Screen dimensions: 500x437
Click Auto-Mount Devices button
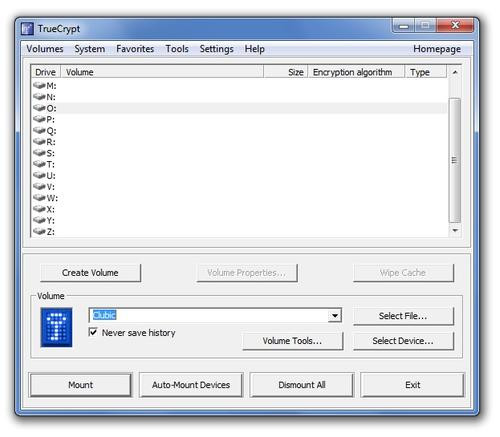click(191, 385)
